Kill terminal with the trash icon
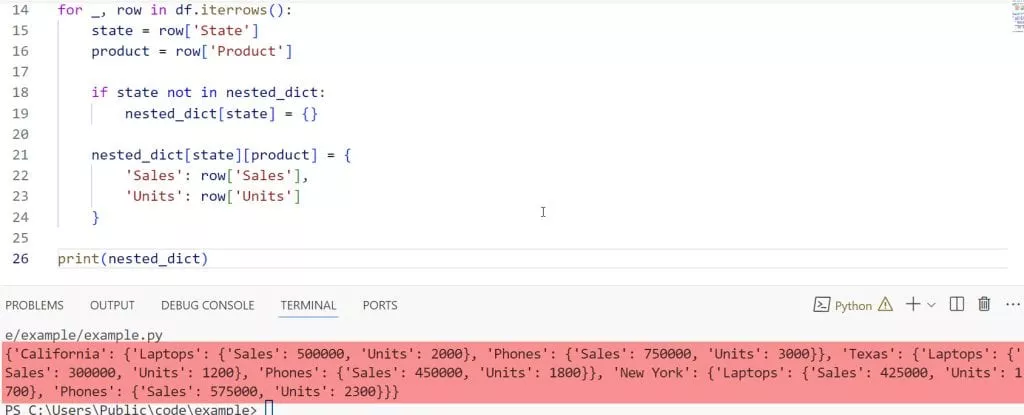Viewport: 1024px width, 415px height. (x=984, y=305)
